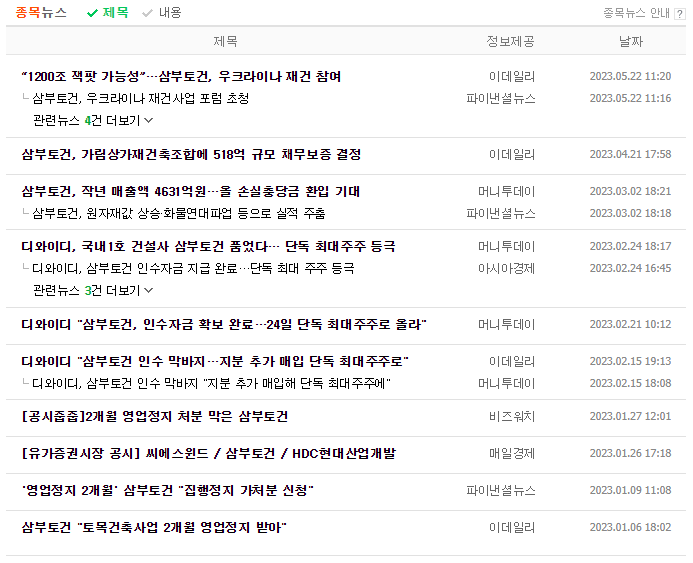Viewport: 693px width, 563px height.
Task: Open article about 1200조 잭팟 가능성 우크라이나 재건
Action: [x=181, y=76]
